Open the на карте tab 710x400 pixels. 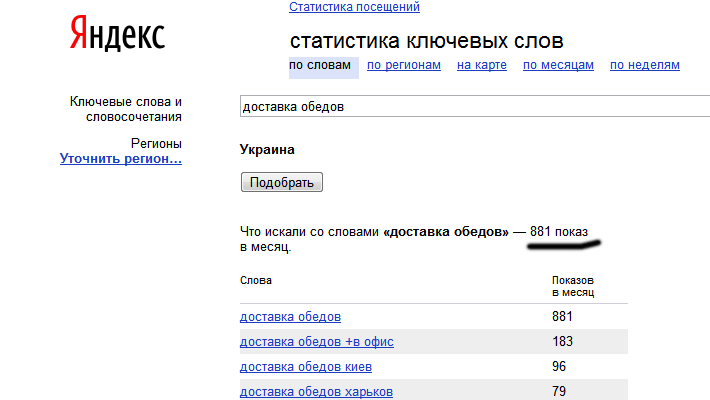[481, 65]
